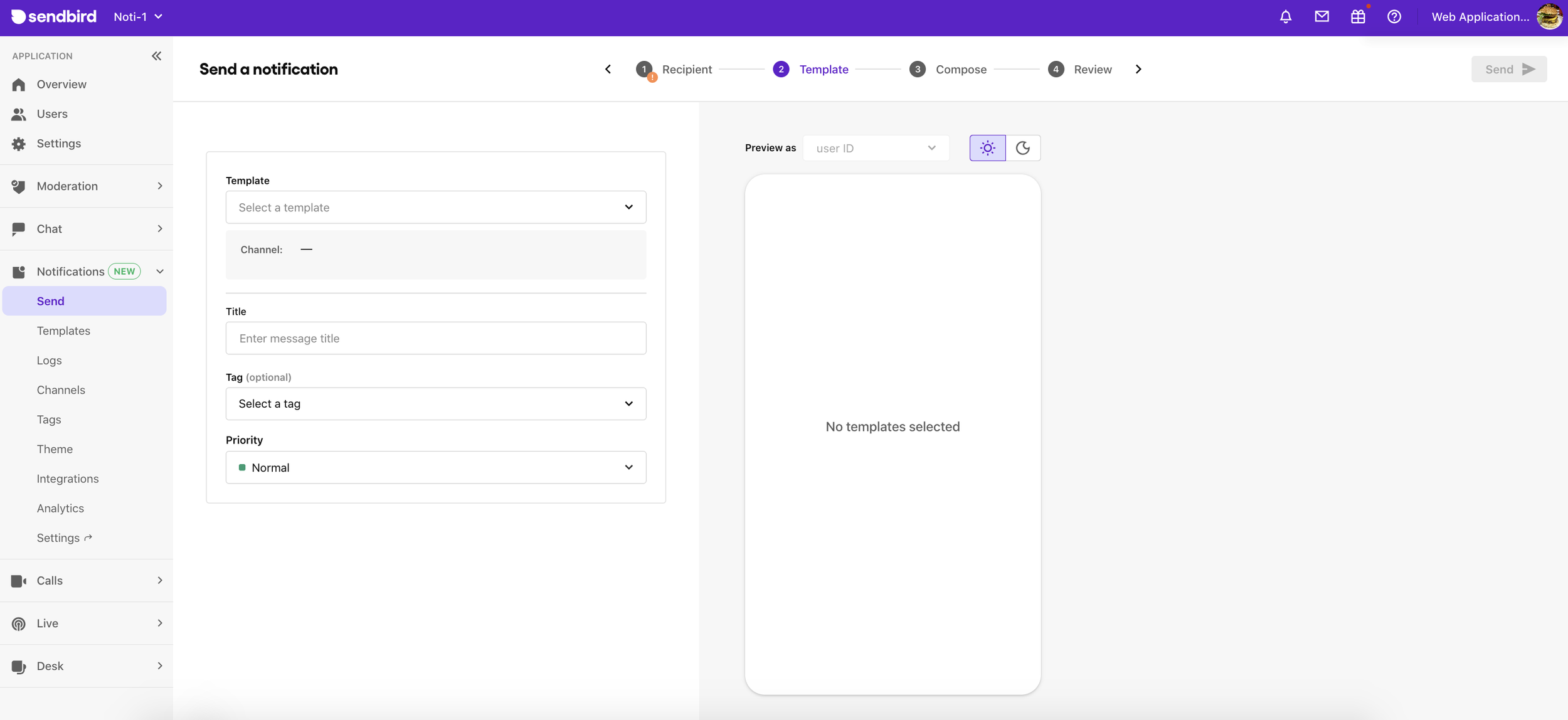
Task: Open the mail envelope icon
Action: pos(1322,17)
